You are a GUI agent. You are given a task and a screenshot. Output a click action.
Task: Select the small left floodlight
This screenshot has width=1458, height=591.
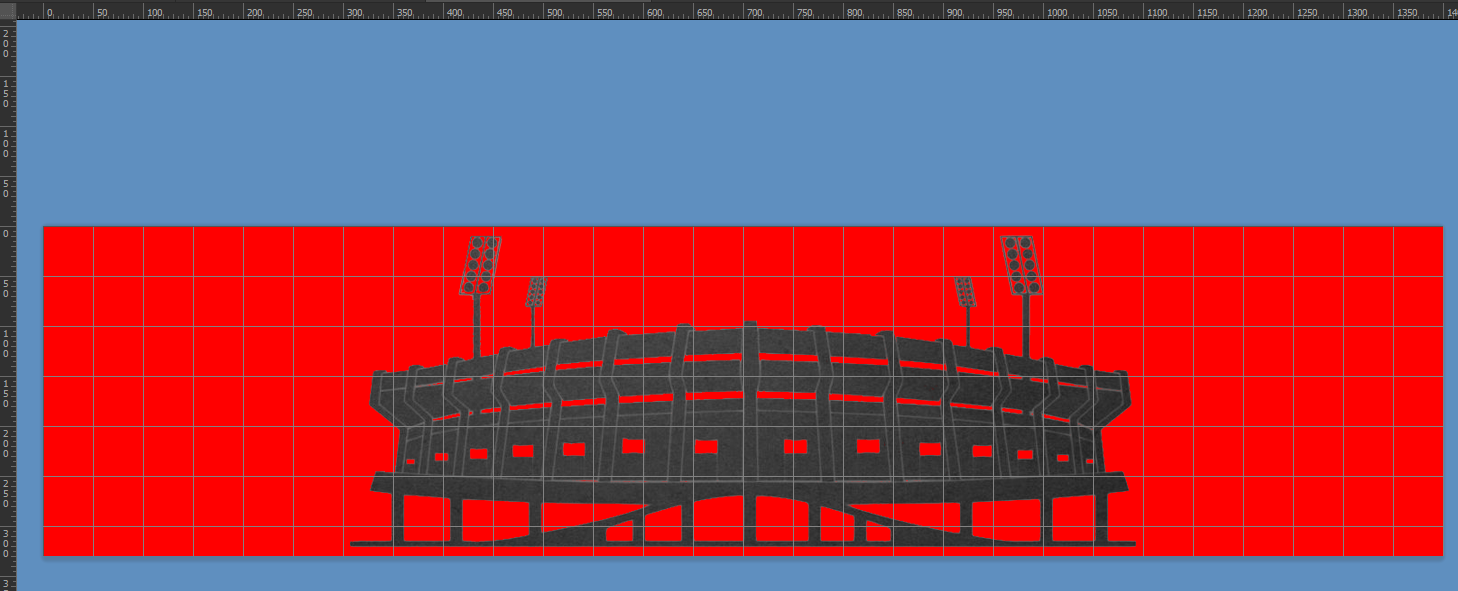click(x=536, y=292)
